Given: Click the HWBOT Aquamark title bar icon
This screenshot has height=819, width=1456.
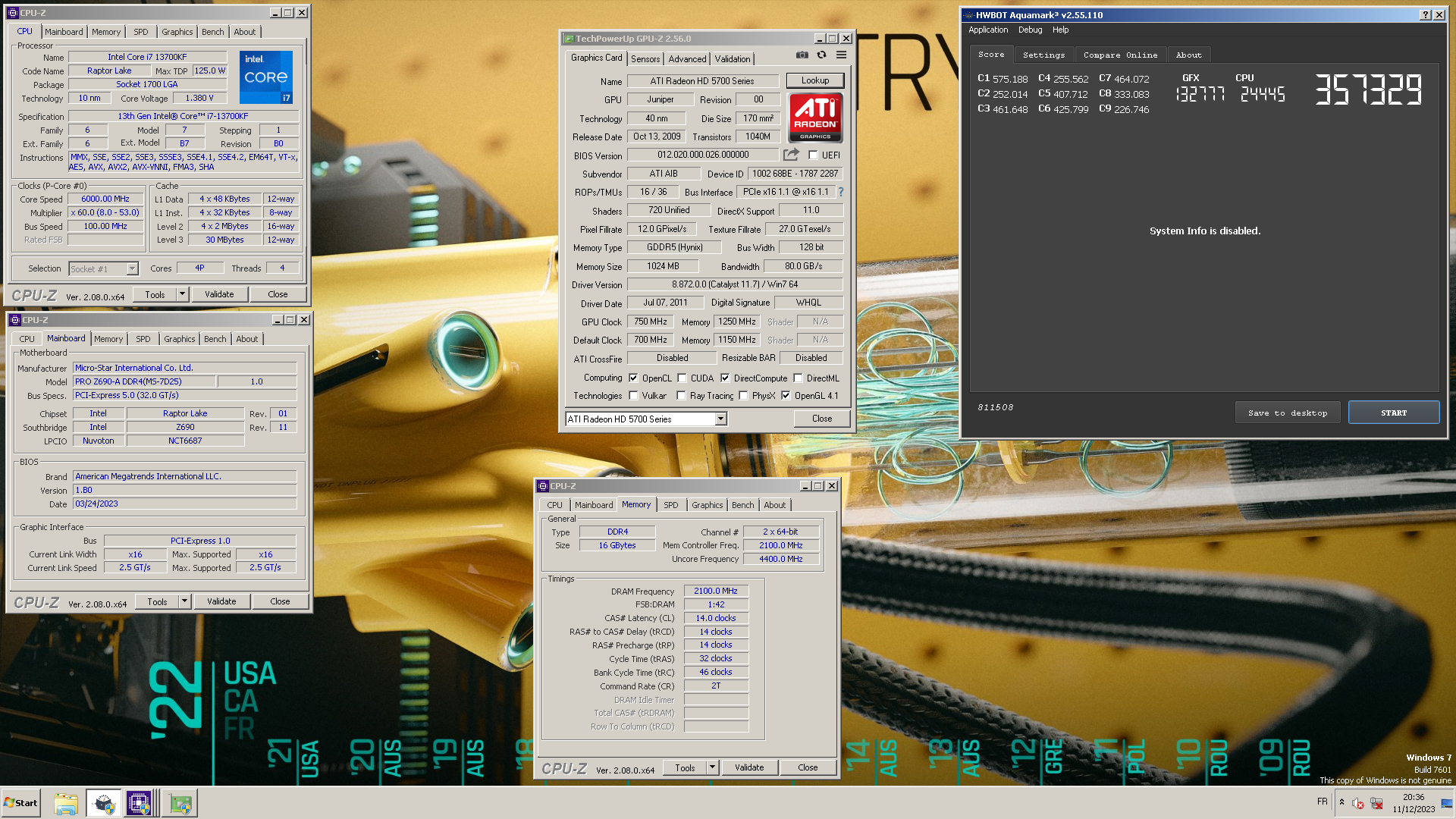Looking at the screenshot, I should coord(968,14).
